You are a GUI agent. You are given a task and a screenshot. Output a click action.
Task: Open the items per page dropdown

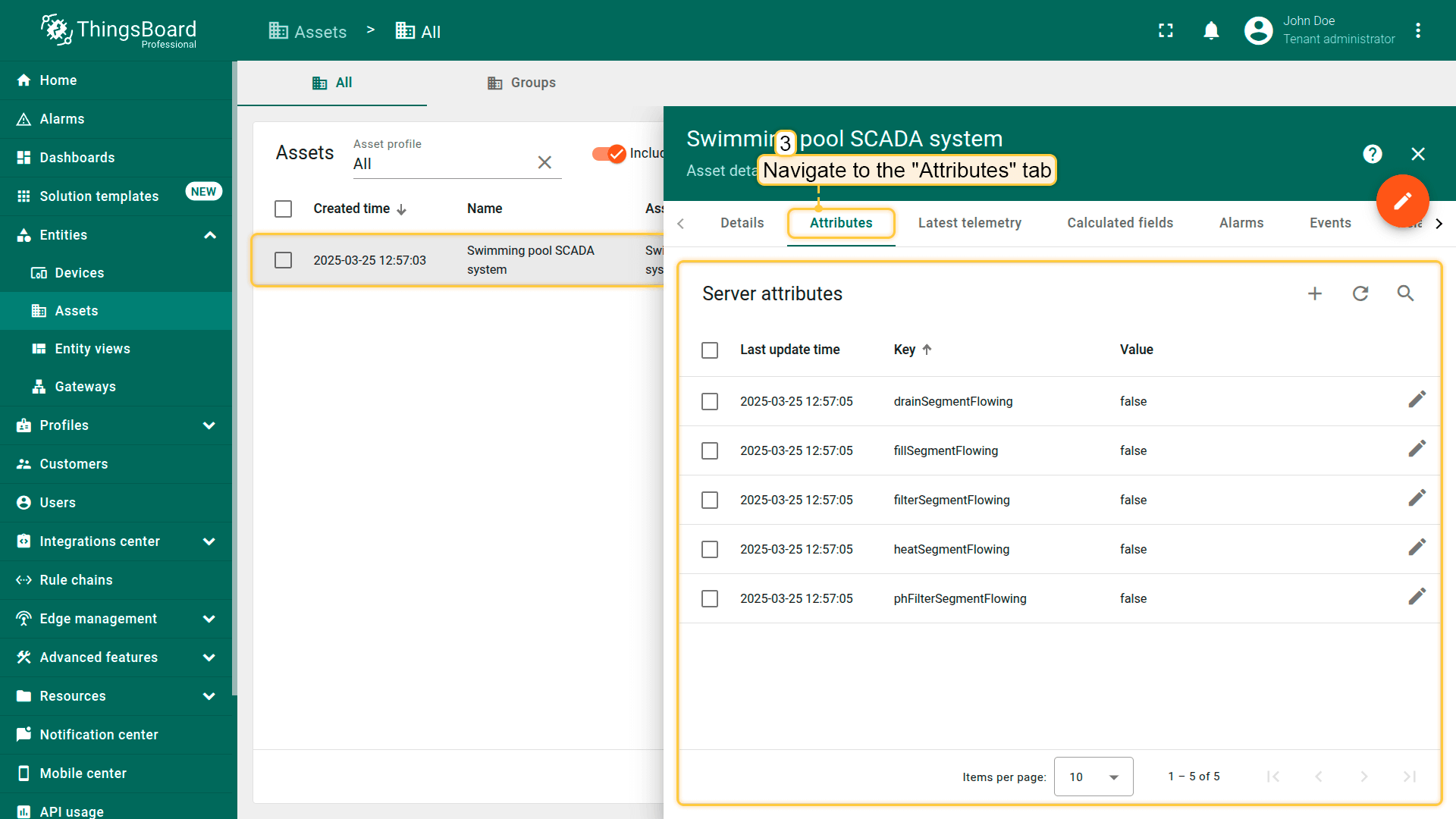[1094, 777]
